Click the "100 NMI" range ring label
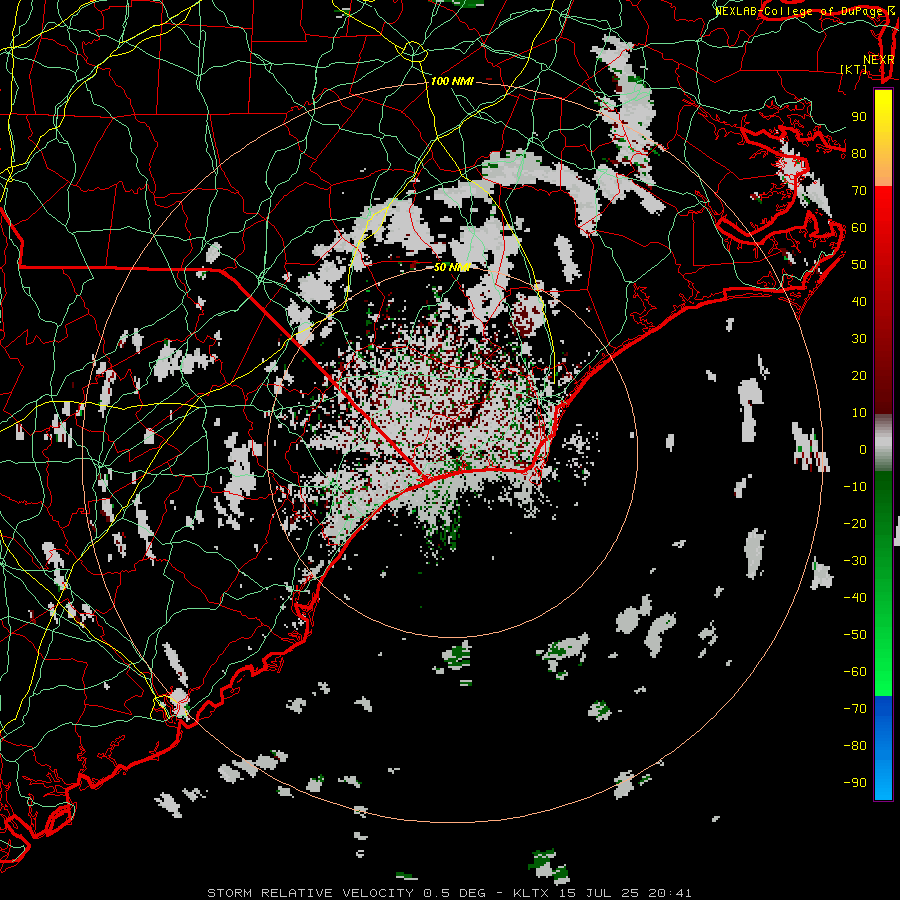Viewport: 900px width, 900px height. [x=452, y=82]
